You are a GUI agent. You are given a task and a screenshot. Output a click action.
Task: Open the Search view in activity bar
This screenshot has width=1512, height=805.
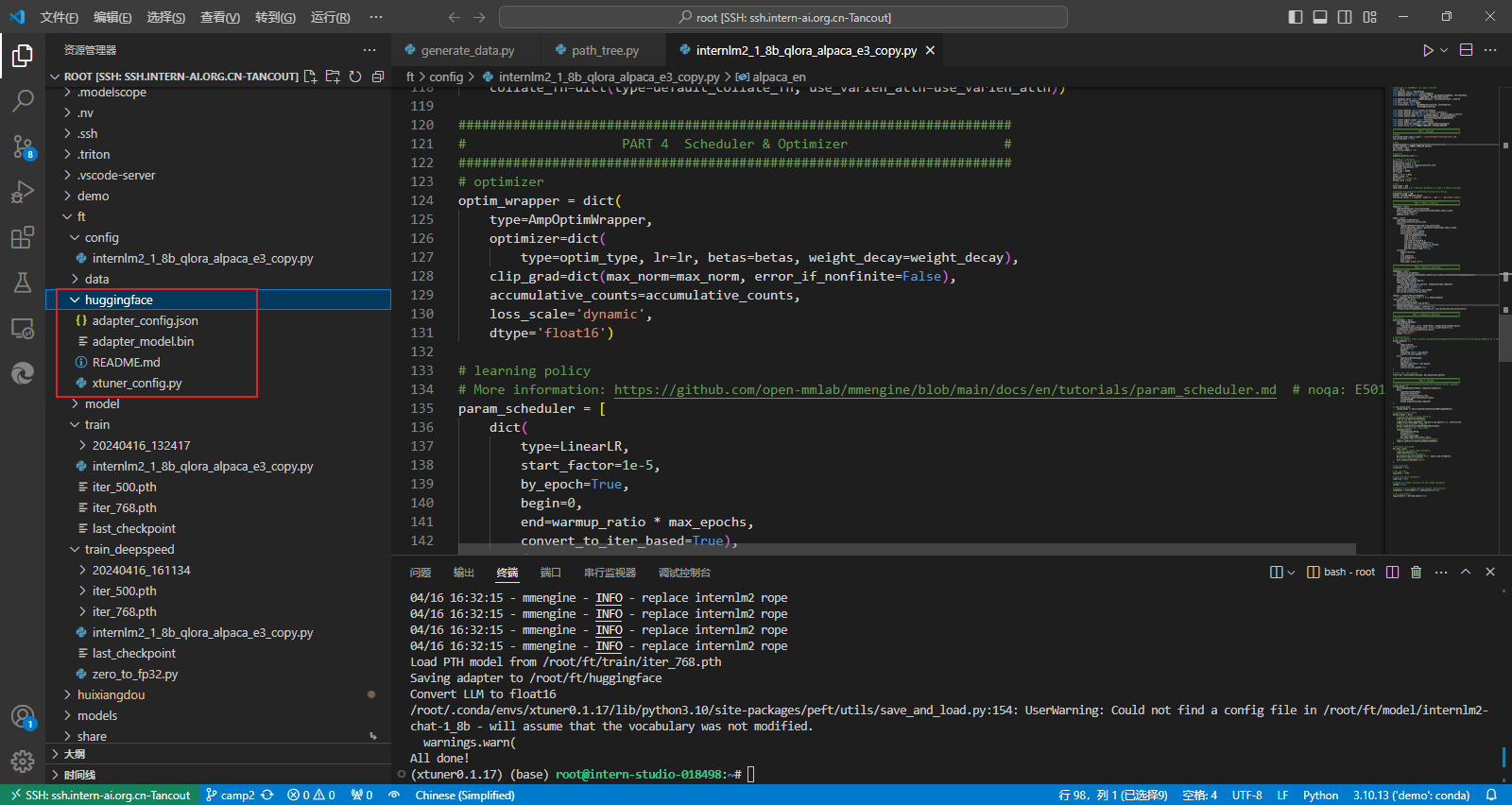point(23,100)
